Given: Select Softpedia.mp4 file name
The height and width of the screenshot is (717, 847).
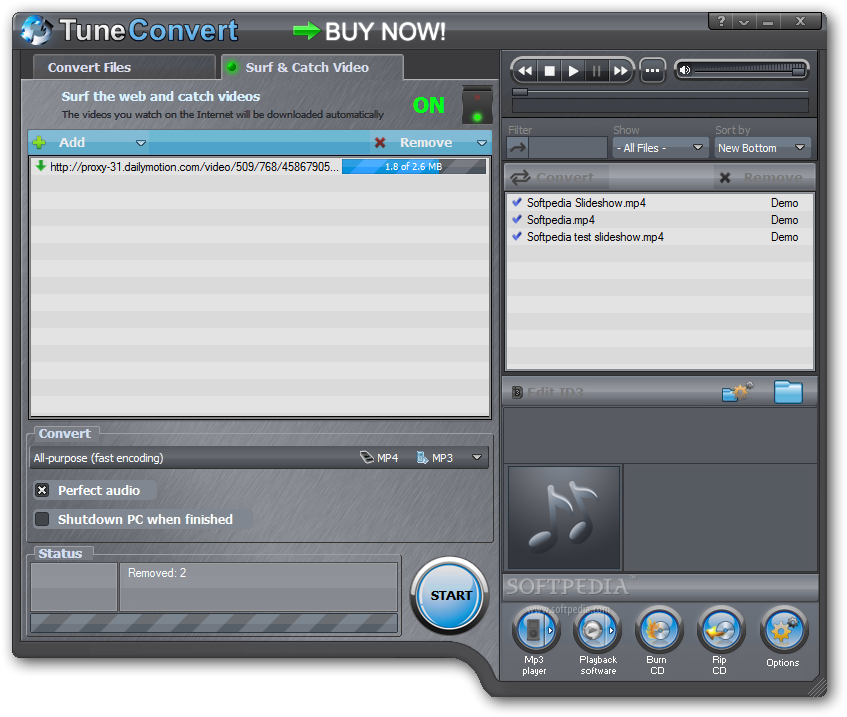Looking at the screenshot, I should (561, 220).
